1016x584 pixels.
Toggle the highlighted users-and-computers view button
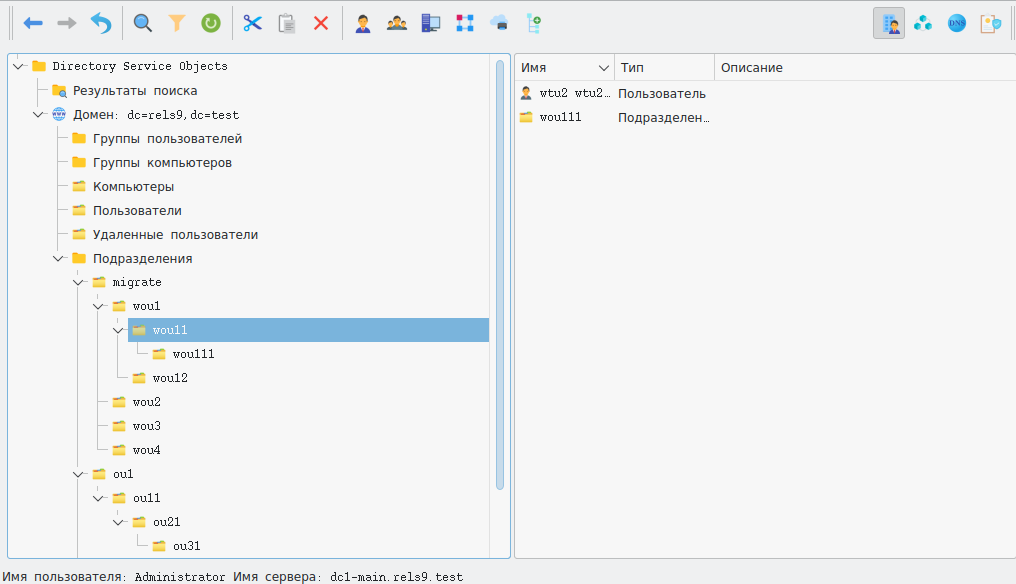(x=889, y=23)
